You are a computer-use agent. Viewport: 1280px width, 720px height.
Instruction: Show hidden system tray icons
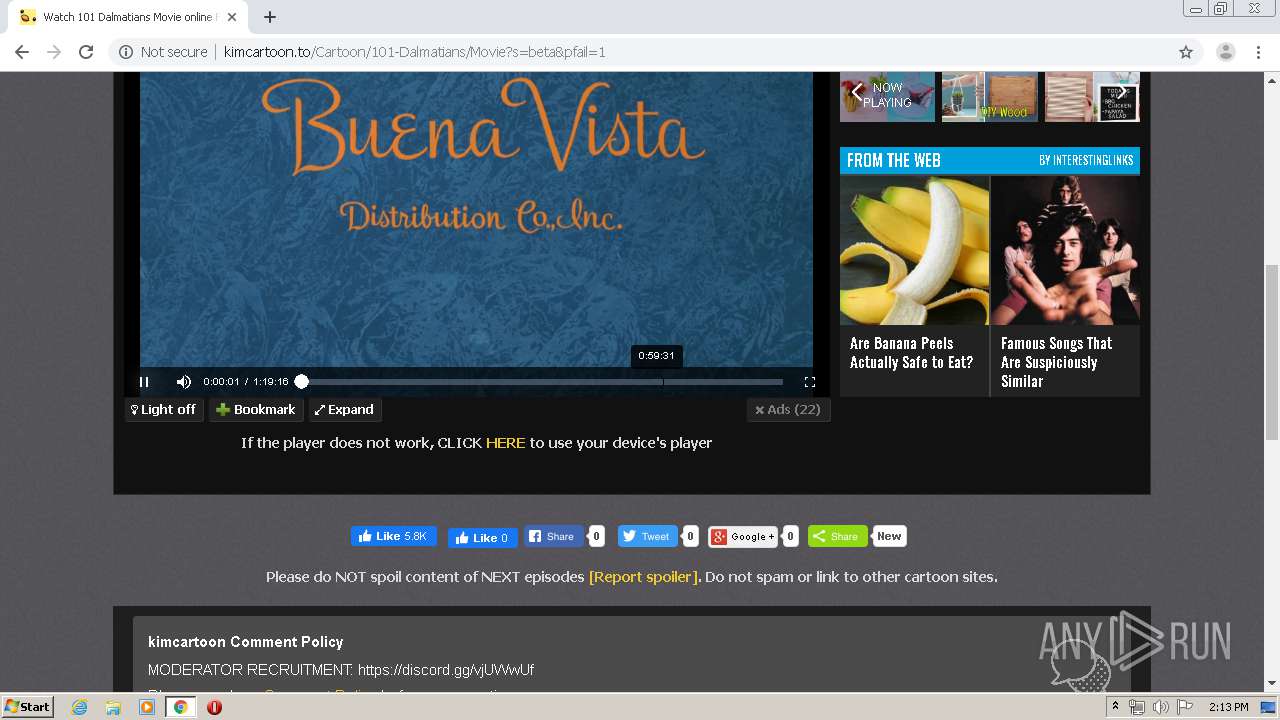coord(1115,707)
